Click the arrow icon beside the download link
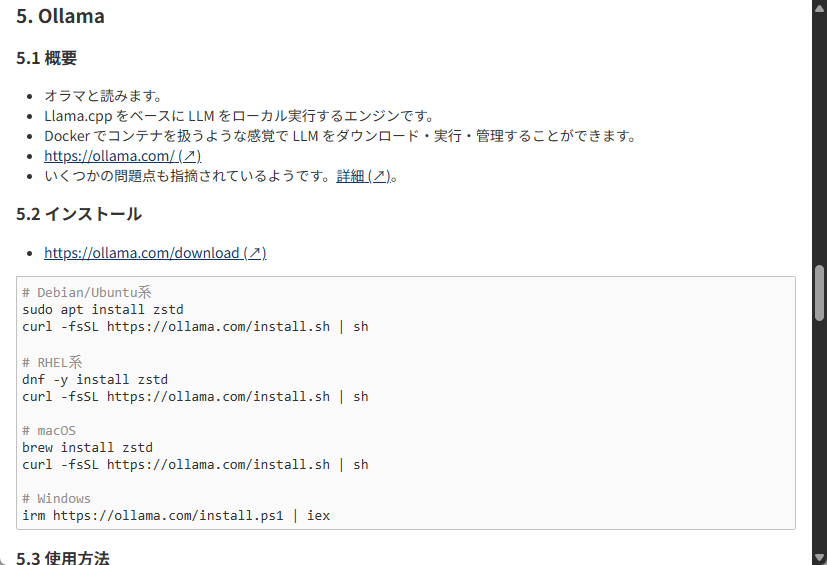The image size is (827, 565). pos(255,253)
